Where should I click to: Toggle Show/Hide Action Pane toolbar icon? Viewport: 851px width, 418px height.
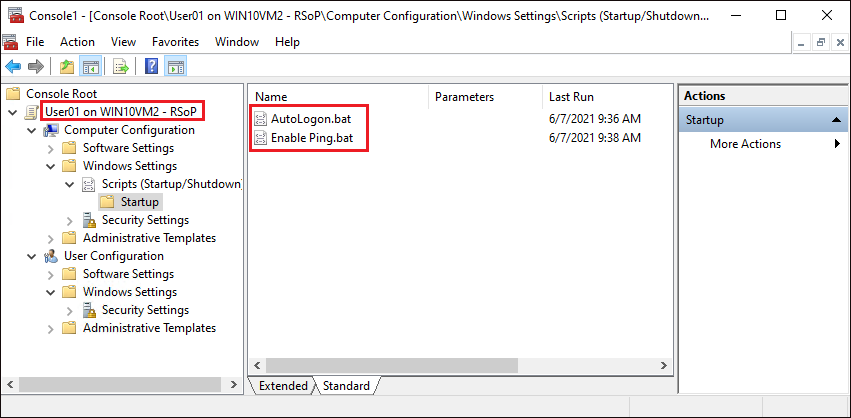176,67
